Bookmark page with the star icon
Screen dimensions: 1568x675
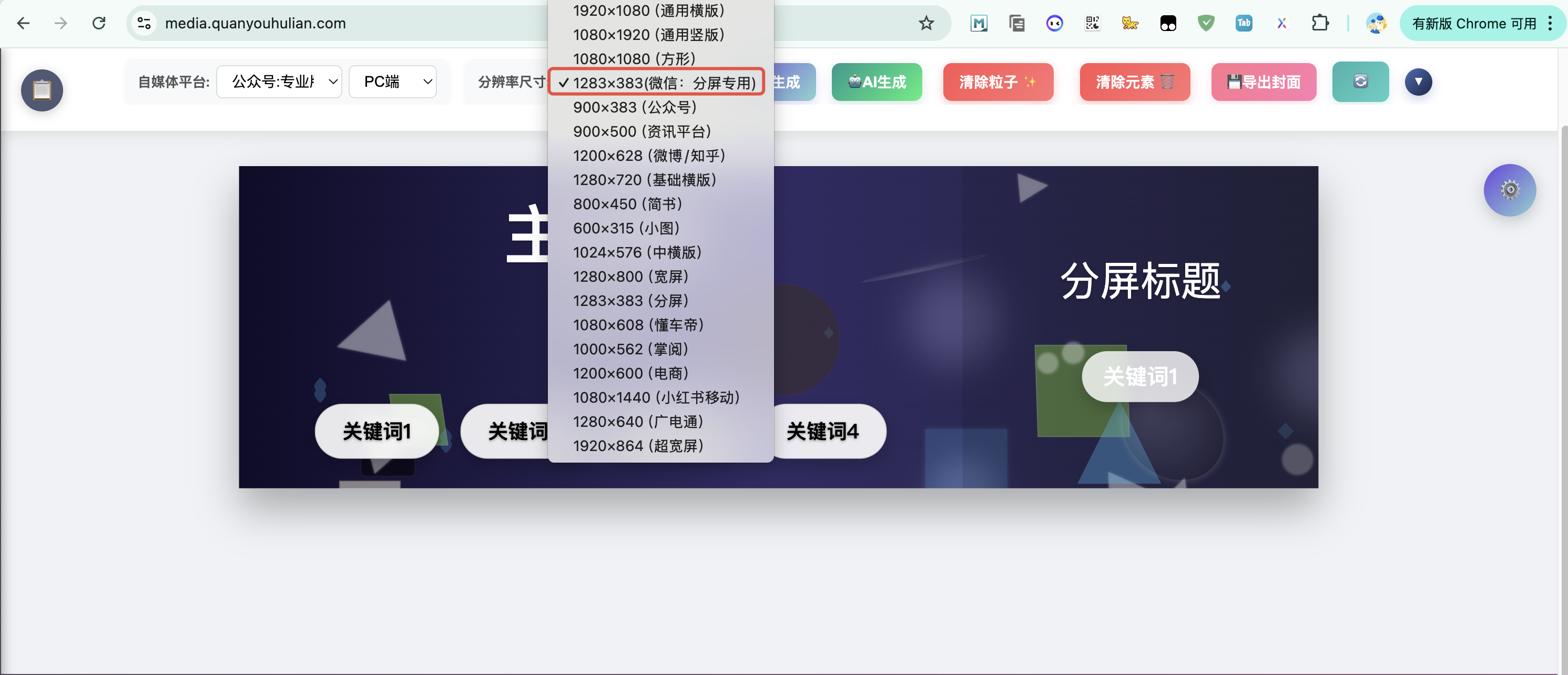(x=926, y=23)
